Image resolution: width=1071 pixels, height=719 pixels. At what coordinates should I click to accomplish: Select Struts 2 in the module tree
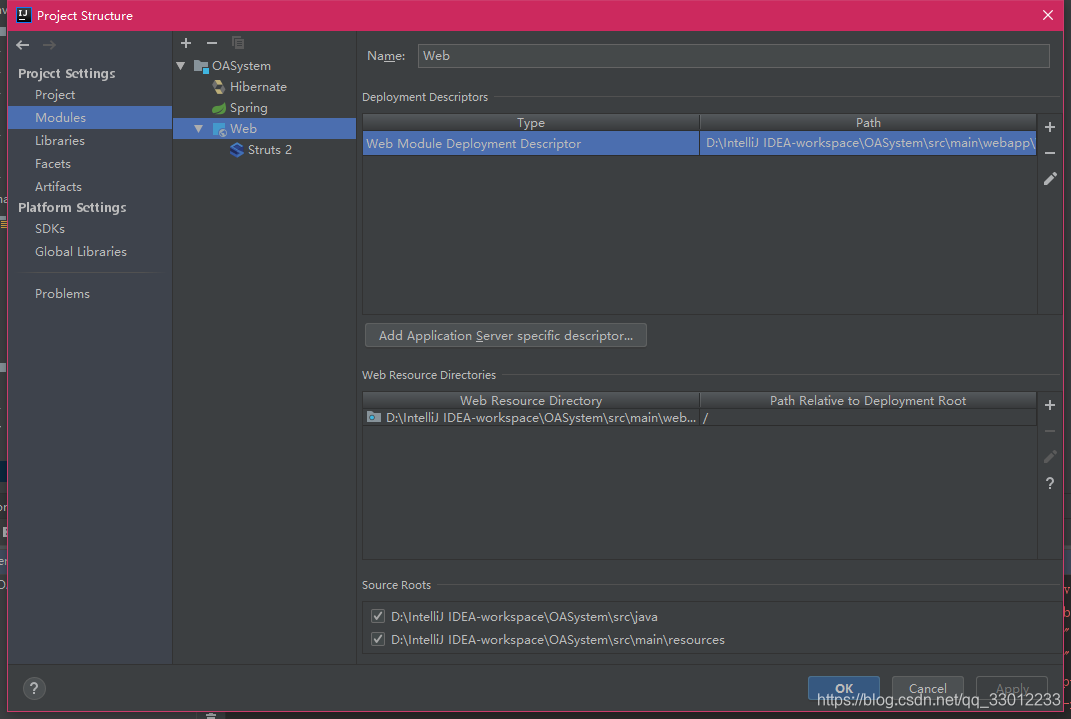coord(270,150)
